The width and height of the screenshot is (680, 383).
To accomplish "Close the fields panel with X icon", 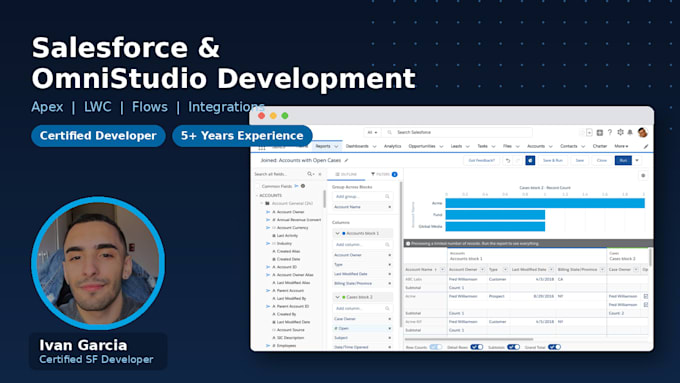I will pyautogui.click(x=320, y=174).
